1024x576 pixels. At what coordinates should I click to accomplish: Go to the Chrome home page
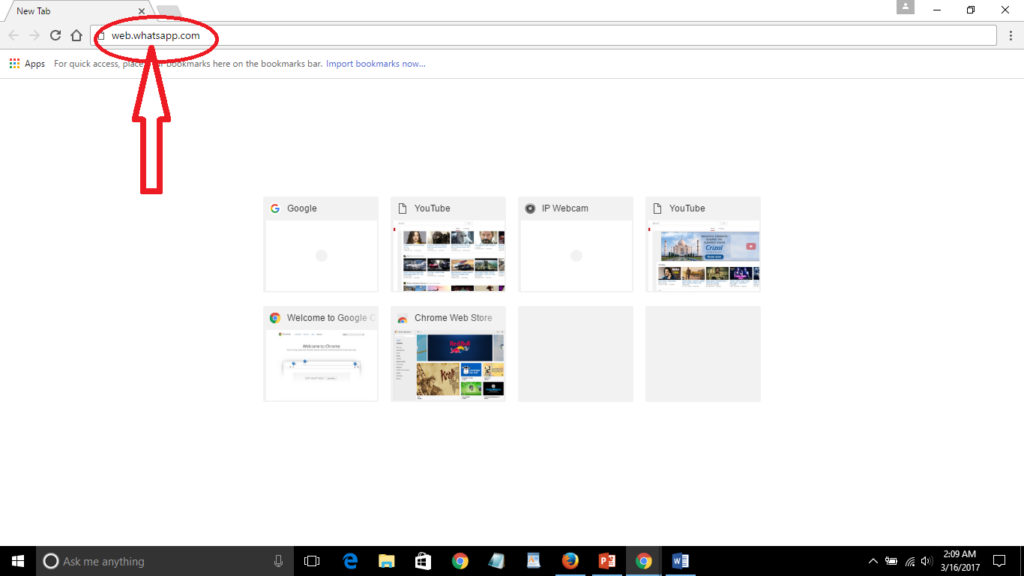pyautogui.click(x=76, y=35)
